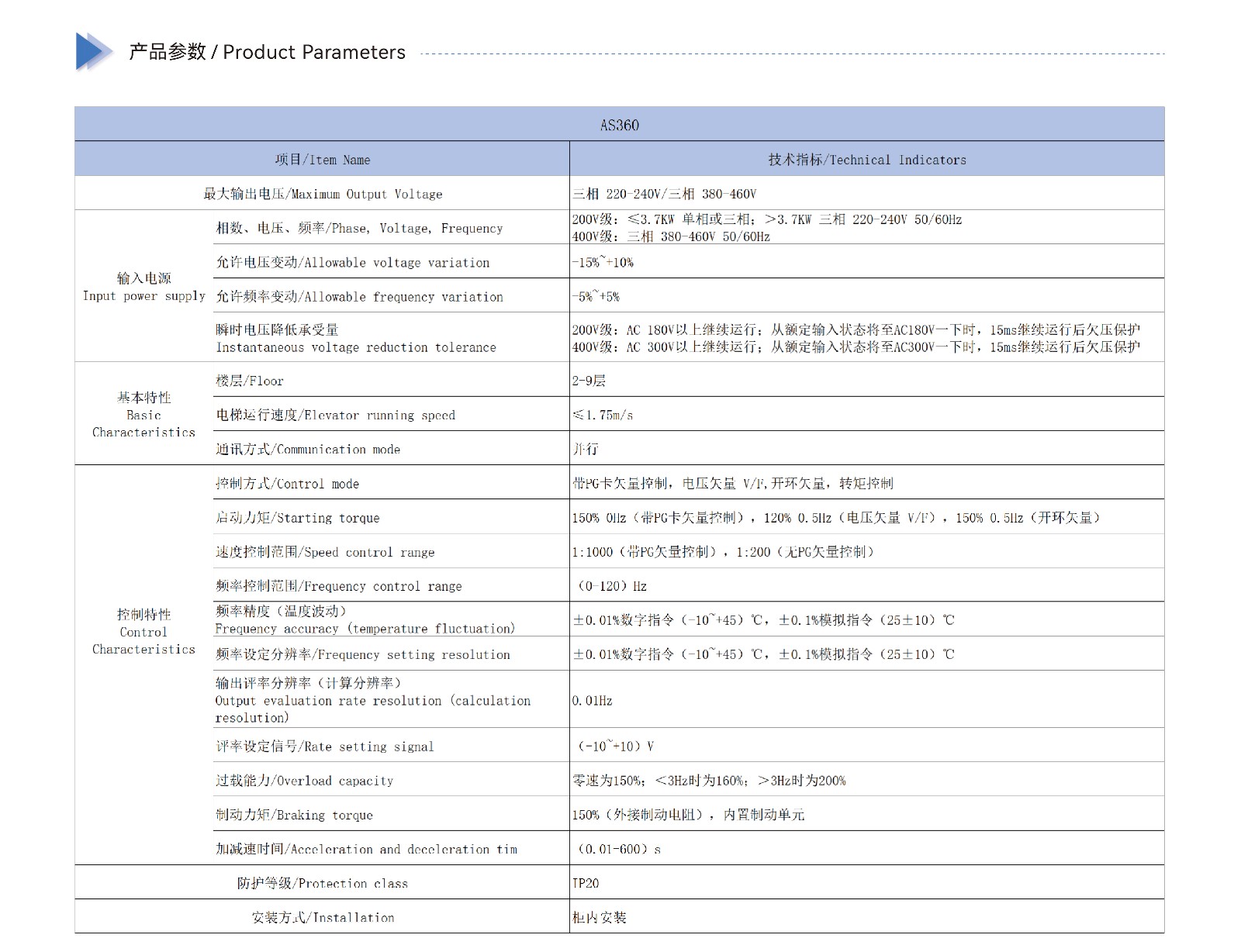1241x952 pixels.
Task: Select Elevator running speed label
Action: (336, 415)
